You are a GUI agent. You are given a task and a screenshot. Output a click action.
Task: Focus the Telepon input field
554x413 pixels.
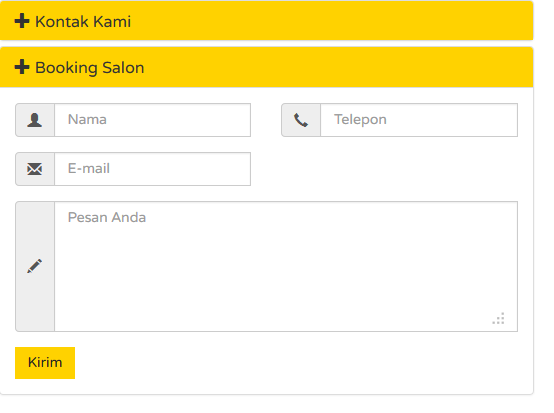tap(419, 120)
